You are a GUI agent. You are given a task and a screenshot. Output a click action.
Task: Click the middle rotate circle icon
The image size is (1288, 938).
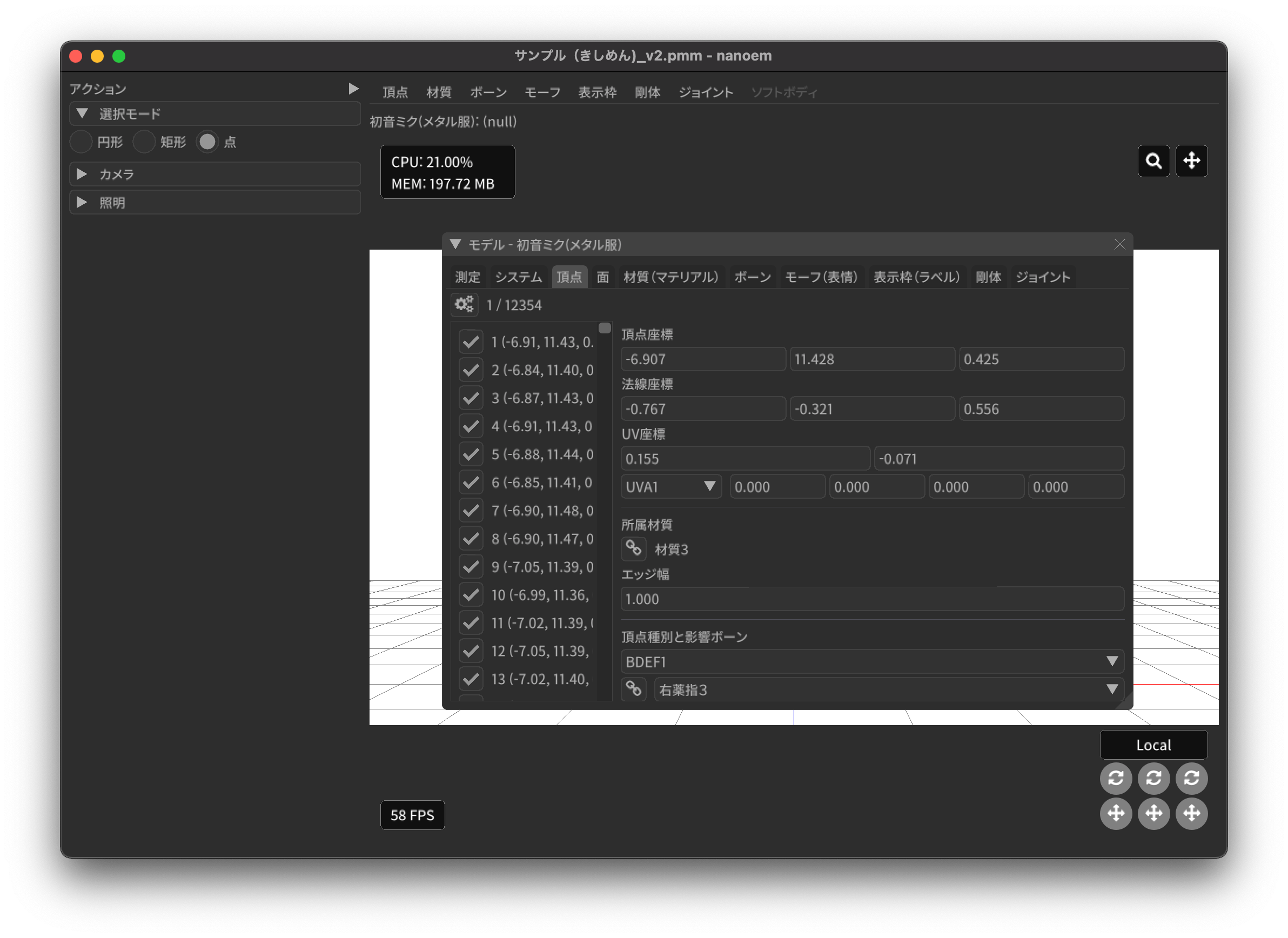pyautogui.click(x=1153, y=778)
